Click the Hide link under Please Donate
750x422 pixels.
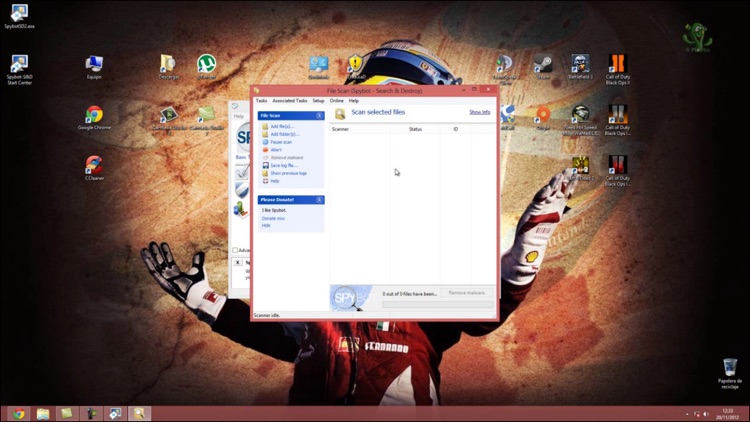[x=266, y=225]
